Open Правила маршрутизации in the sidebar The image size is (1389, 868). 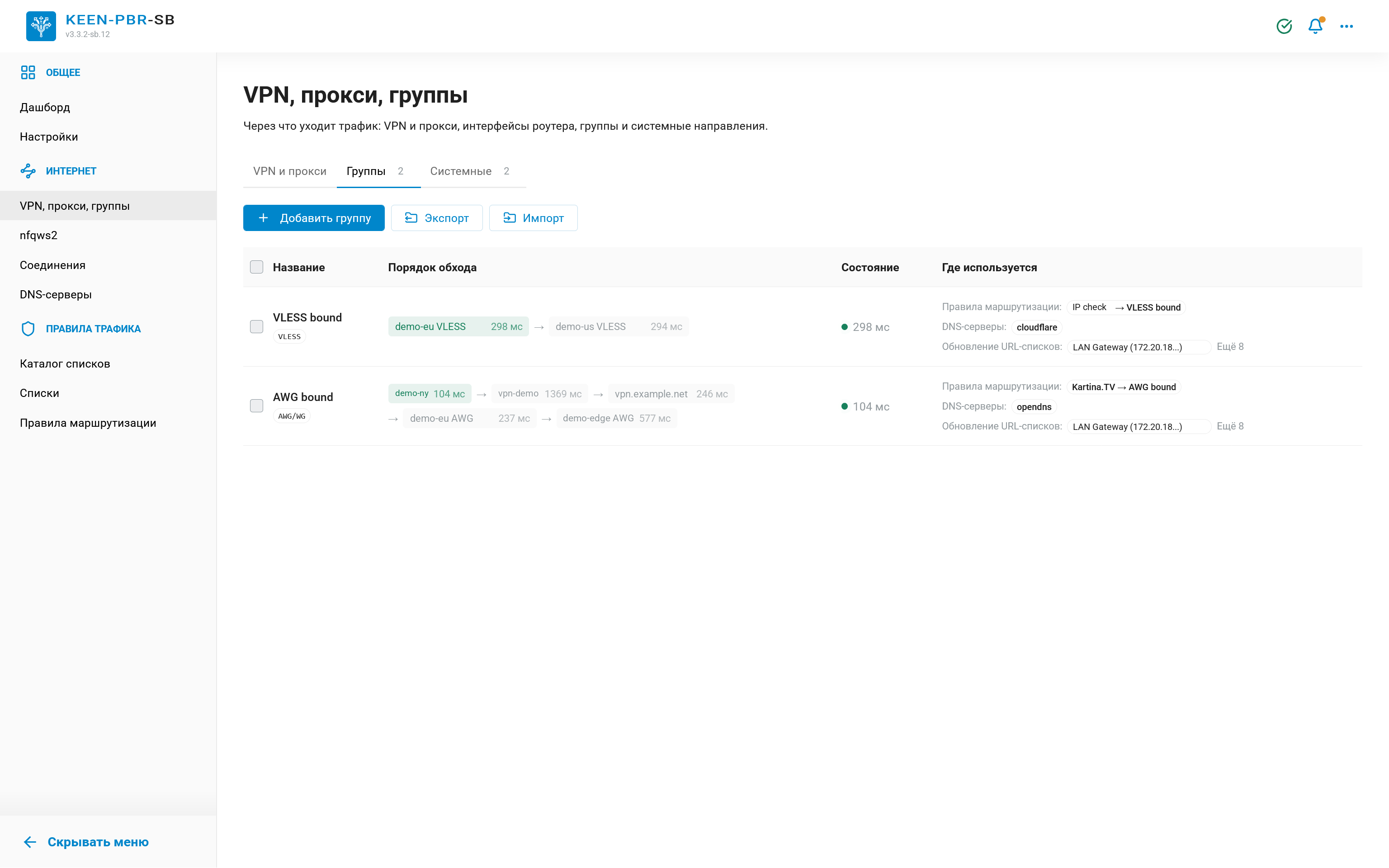[108, 423]
